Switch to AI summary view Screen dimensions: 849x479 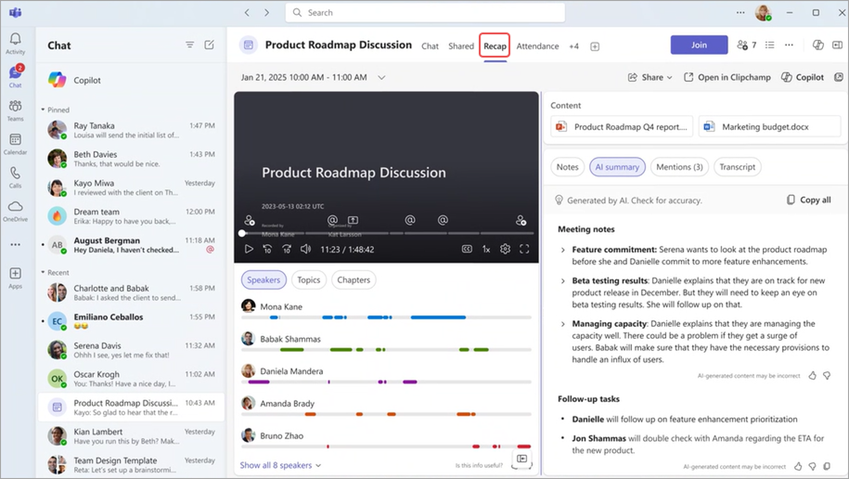(617, 167)
